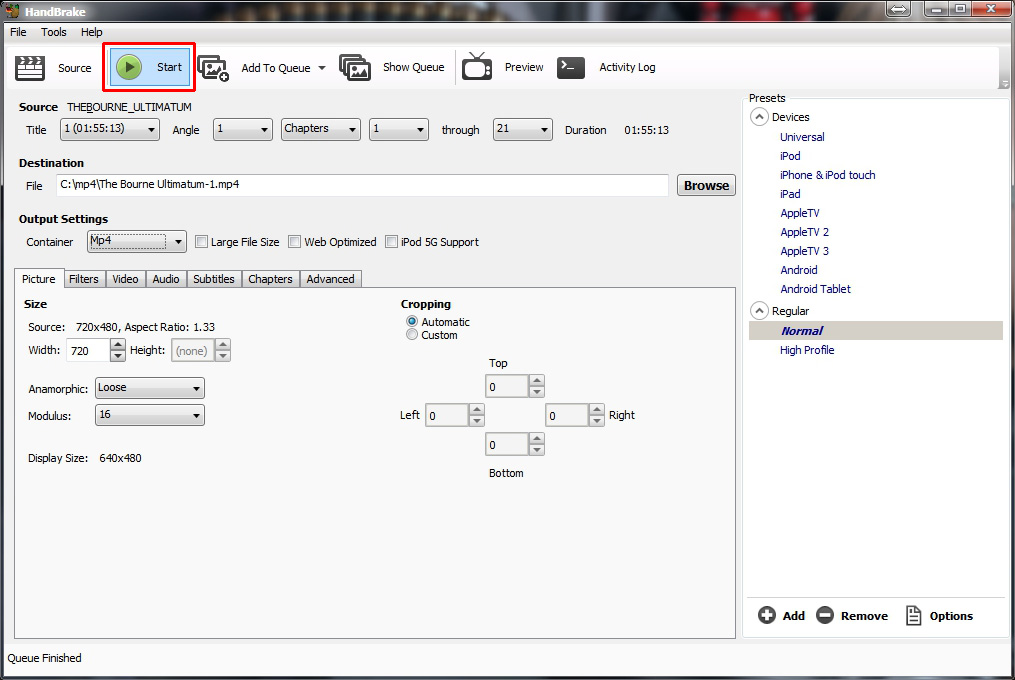Switch to the Advanced tab

click(x=330, y=279)
